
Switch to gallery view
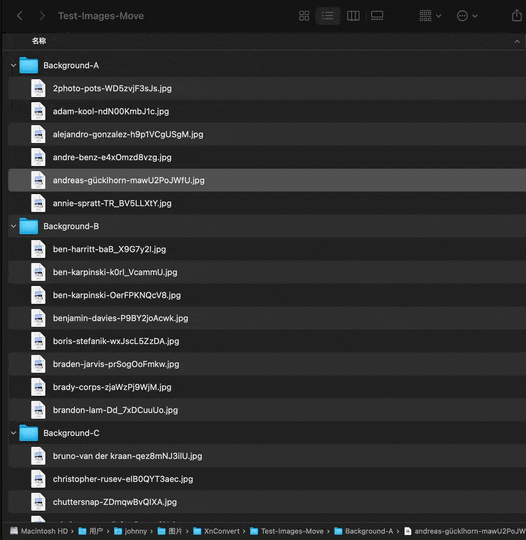pos(377,16)
